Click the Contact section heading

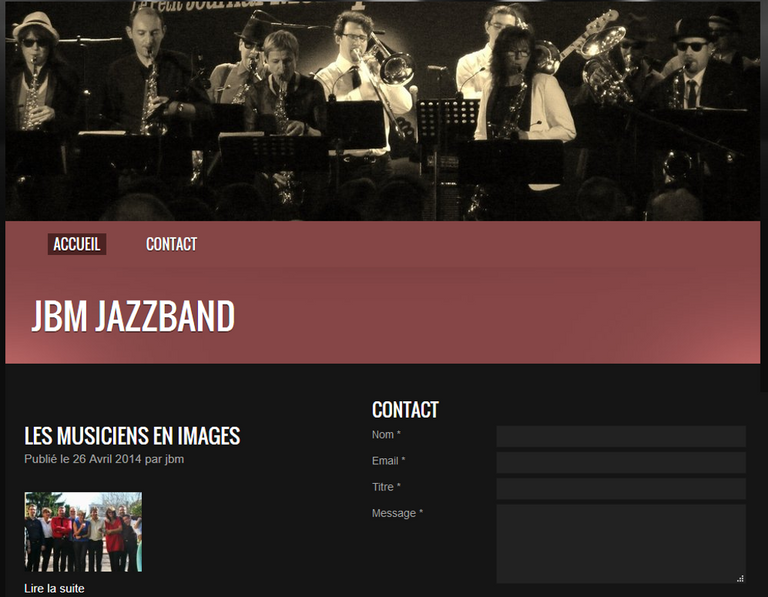click(x=405, y=410)
